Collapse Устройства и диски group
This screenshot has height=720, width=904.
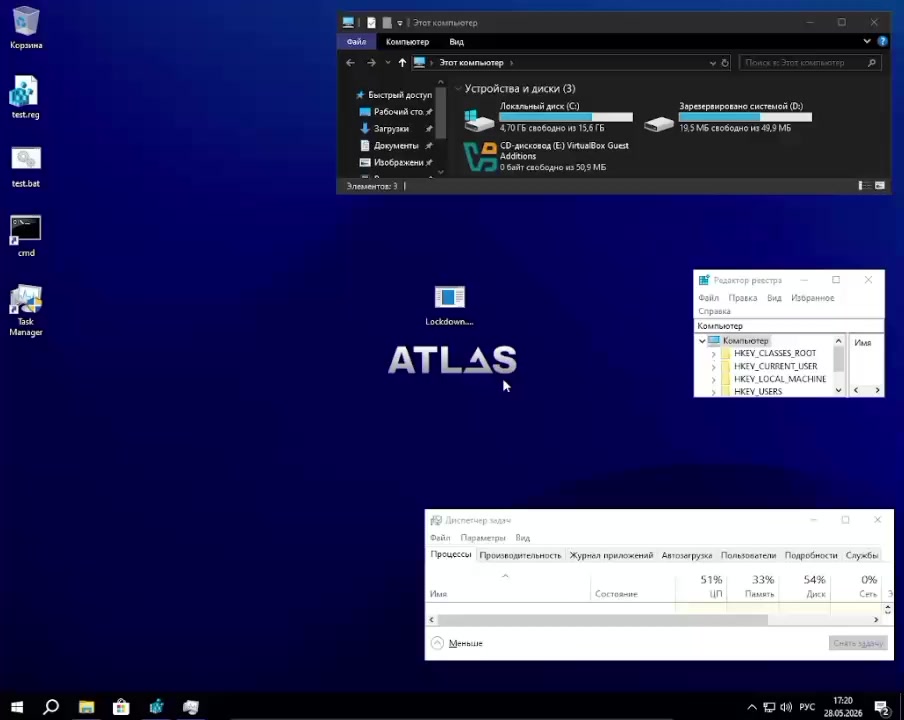tap(458, 89)
